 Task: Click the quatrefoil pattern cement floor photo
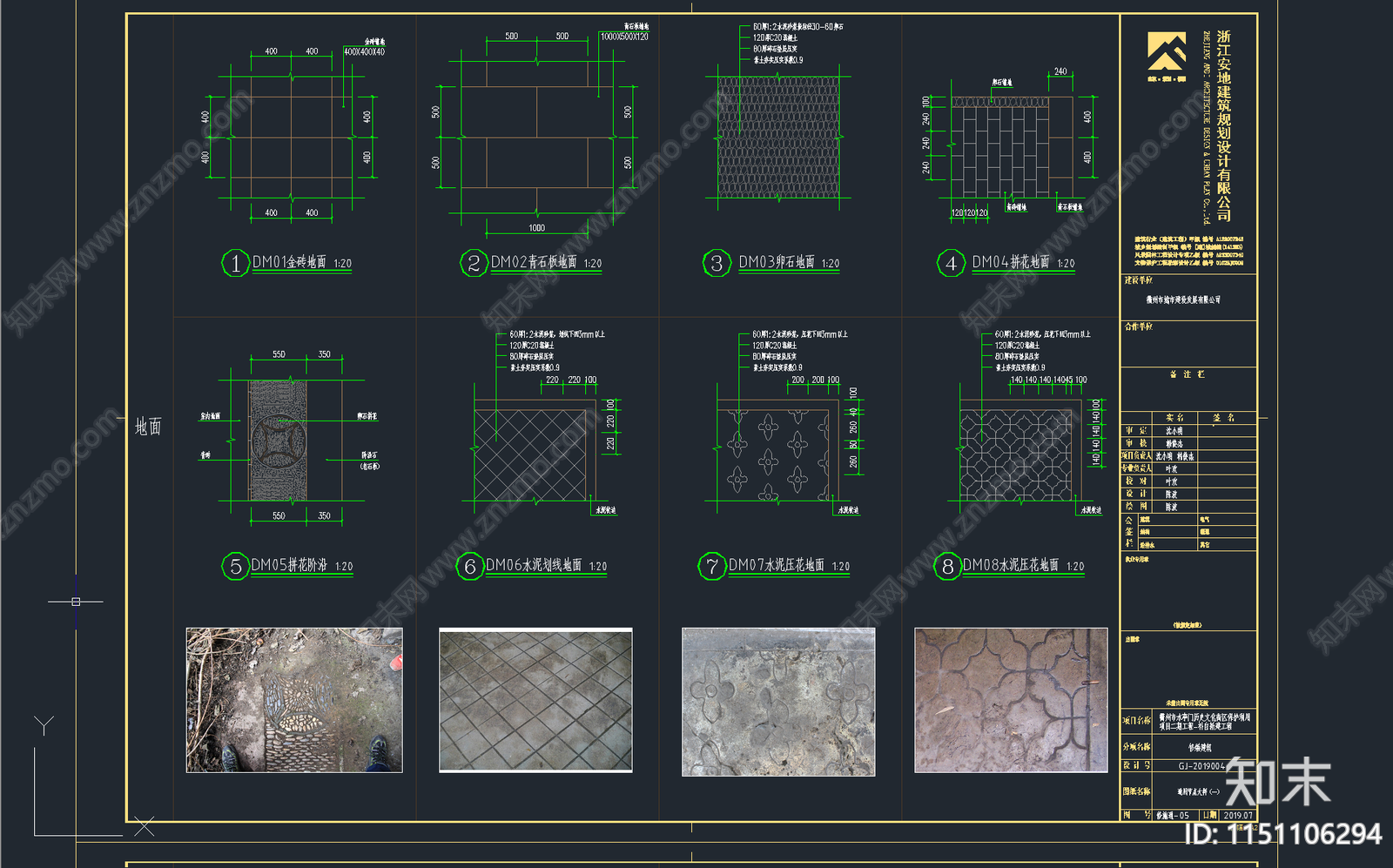pos(1011,700)
